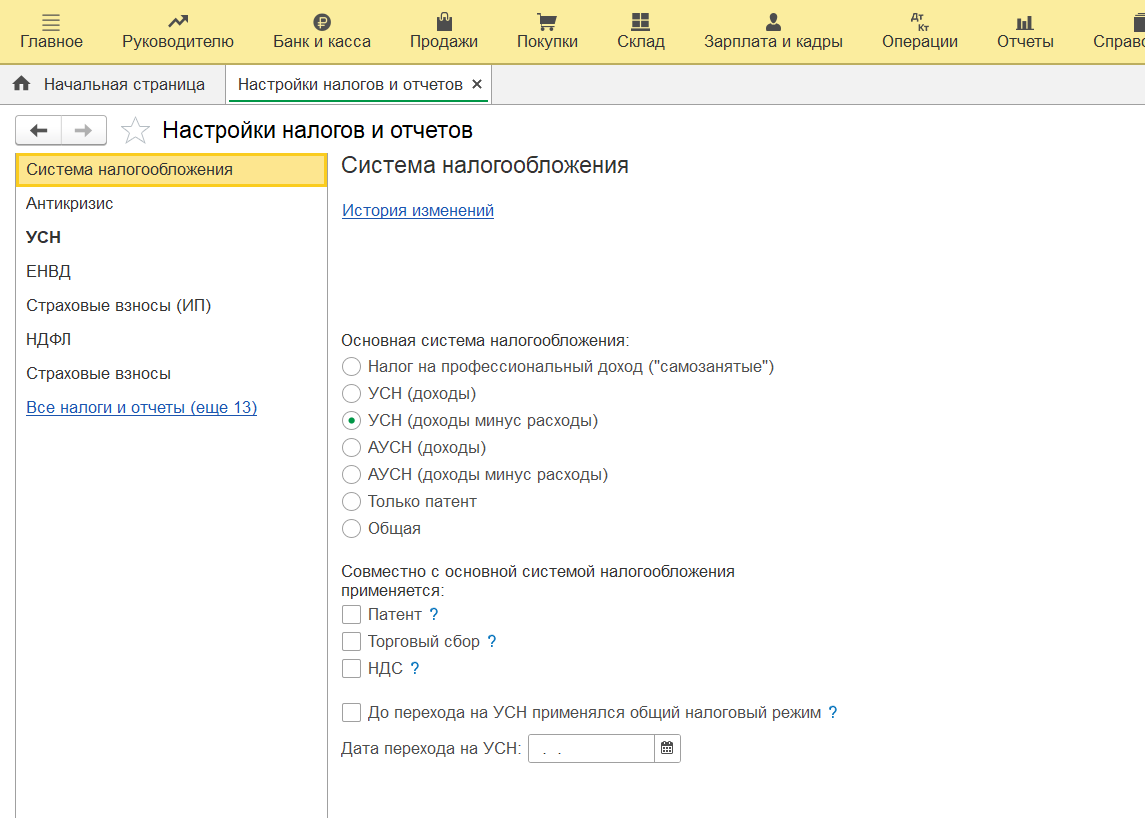Viewport: 1145px width, 818px height.
Task: Open the Зарплата и кадры section
Action: [773, 31]
